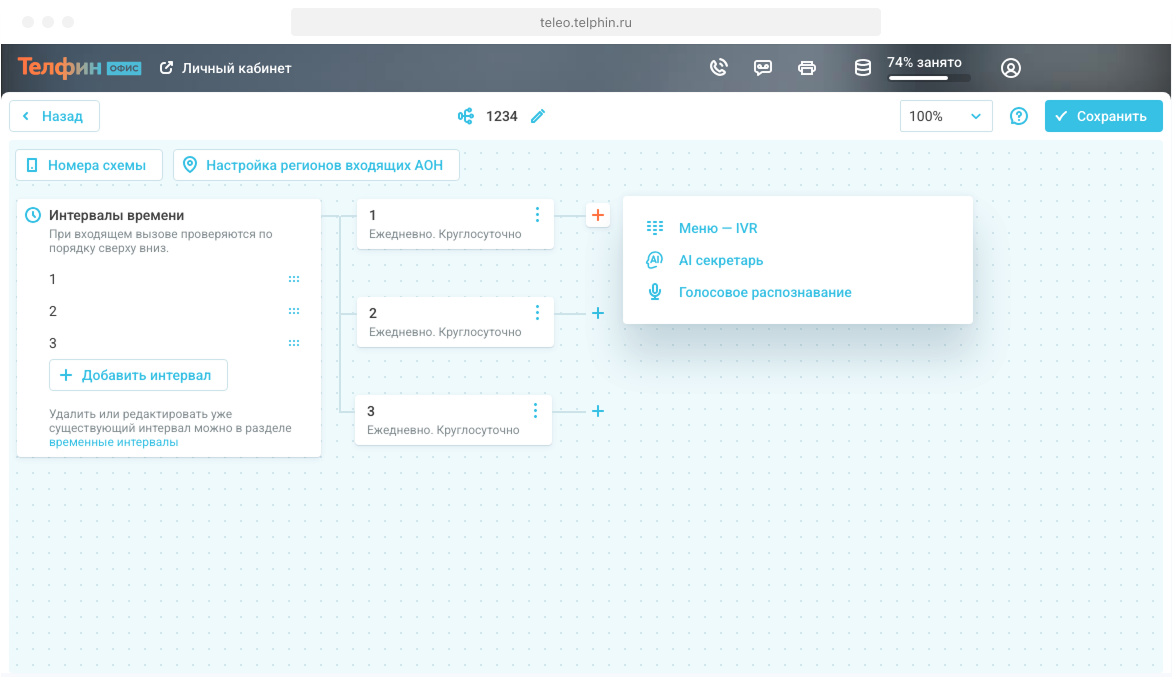Select Голосовое распознавание option

[764, 292]
